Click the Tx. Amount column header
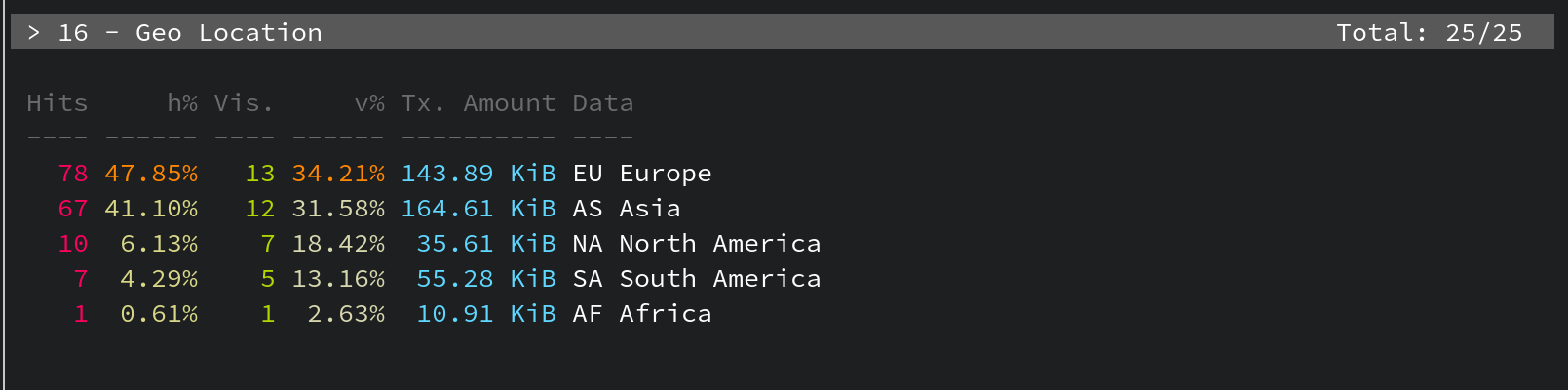Image resolution: width=1568 pixels, height=390 pixels. (x=478, y=103)
